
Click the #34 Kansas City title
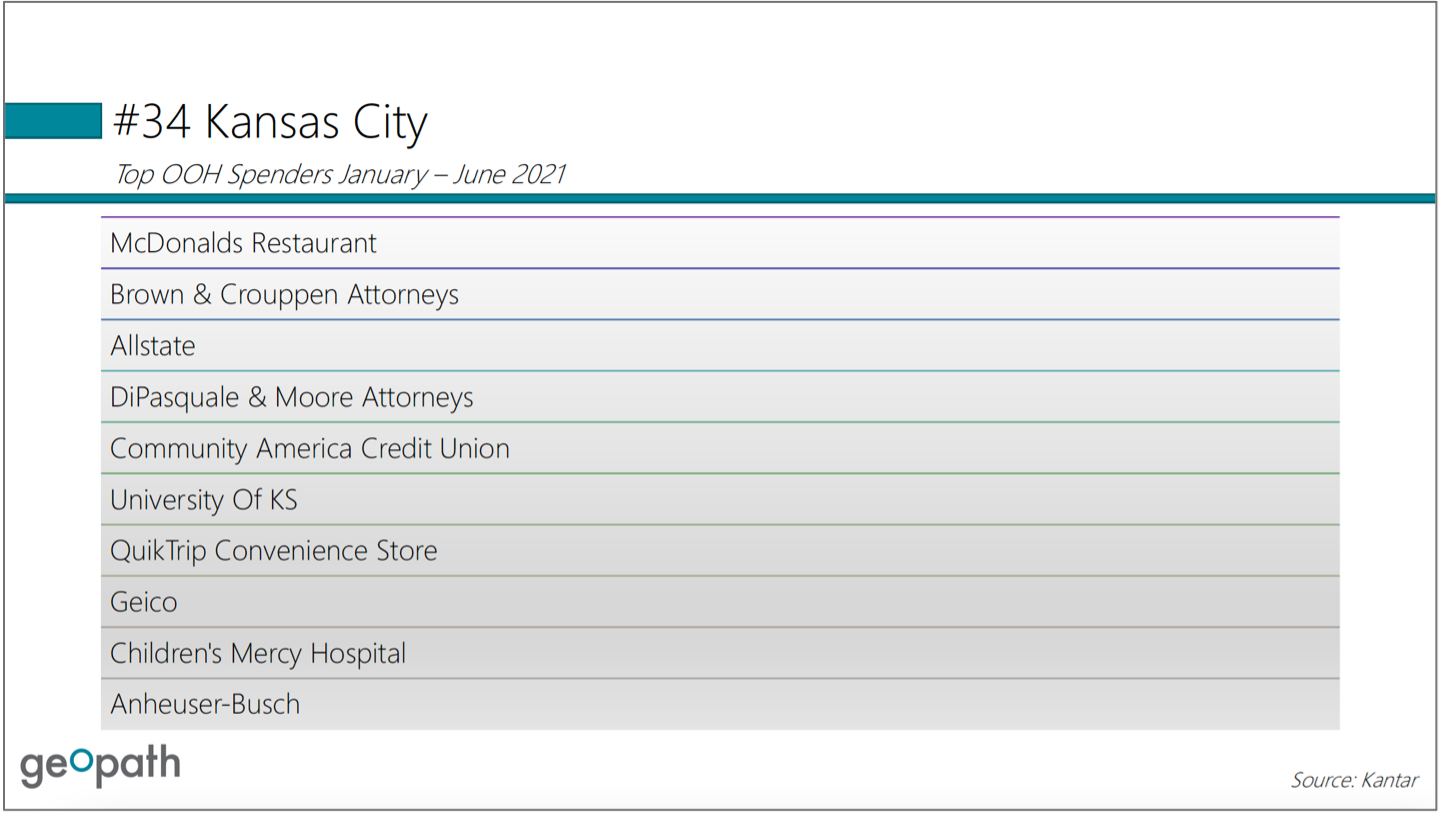pyautogui.click(x=270, y=122)
